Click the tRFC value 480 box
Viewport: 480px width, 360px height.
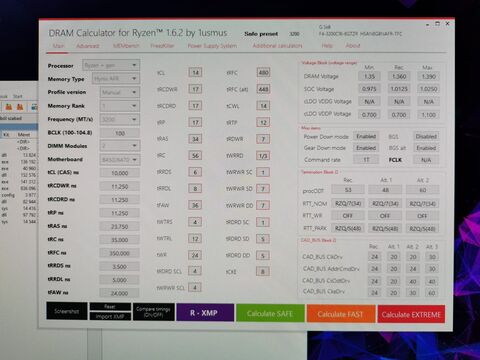(263, 72)
